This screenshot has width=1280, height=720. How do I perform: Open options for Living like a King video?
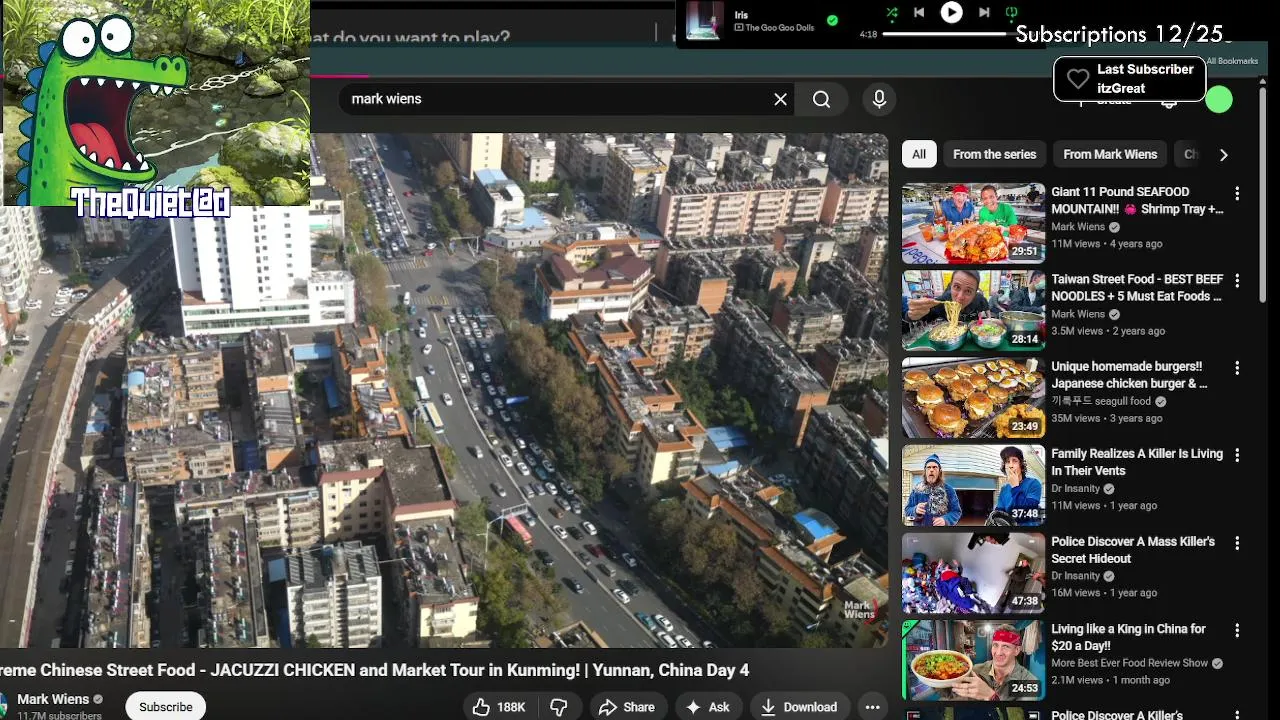tap(1237, 631)
